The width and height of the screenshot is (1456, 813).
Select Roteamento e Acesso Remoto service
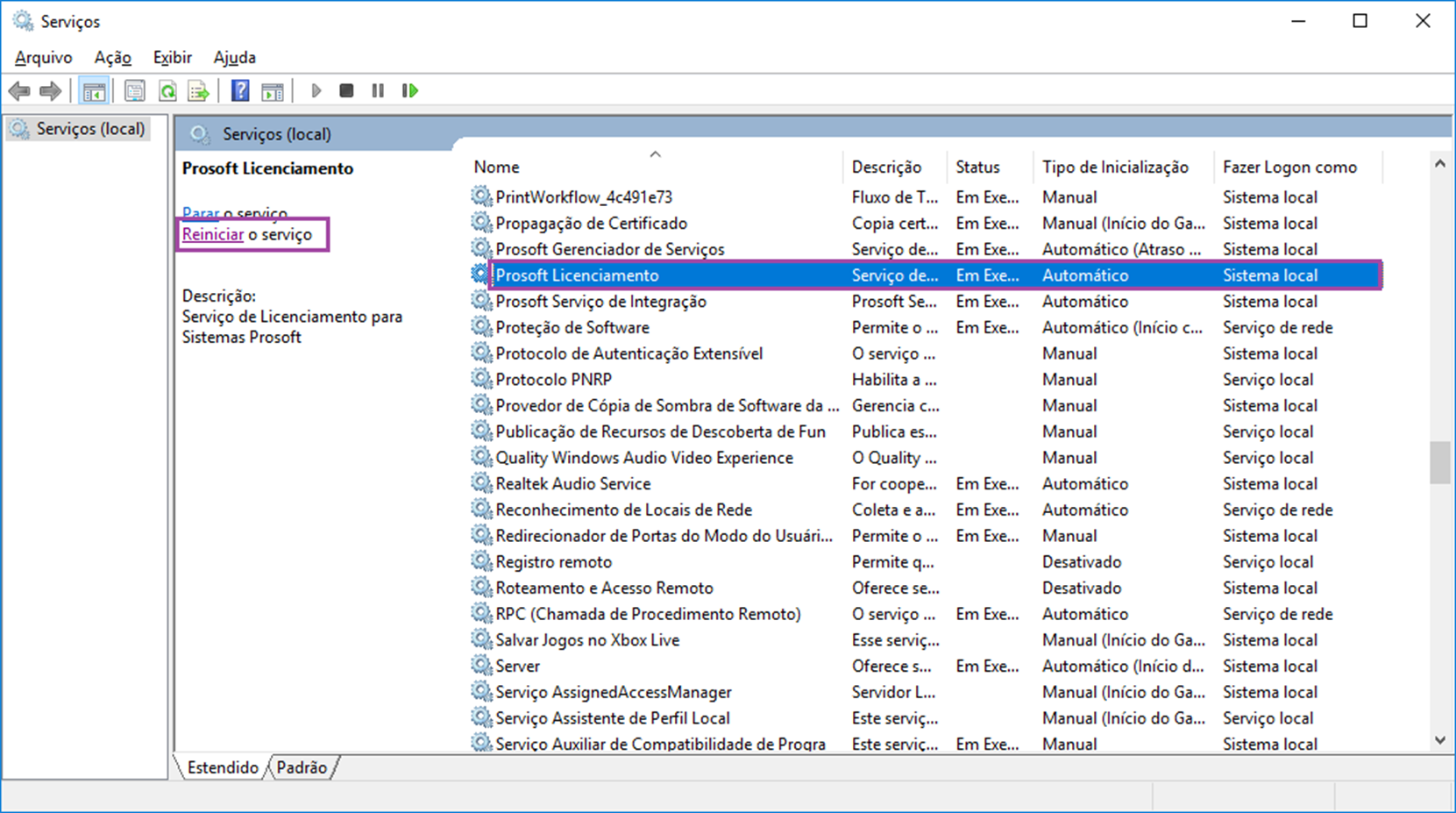pos(926,588)
